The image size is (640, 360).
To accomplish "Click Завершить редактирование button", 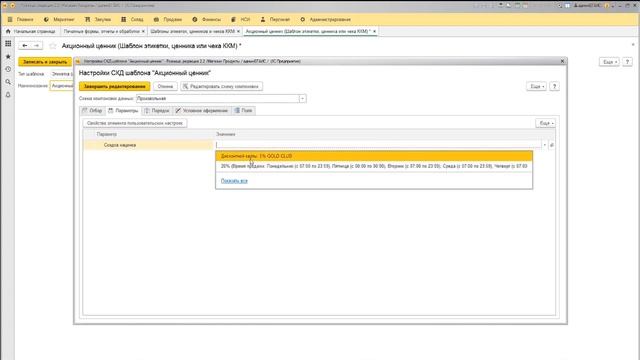I will point(115,87).
